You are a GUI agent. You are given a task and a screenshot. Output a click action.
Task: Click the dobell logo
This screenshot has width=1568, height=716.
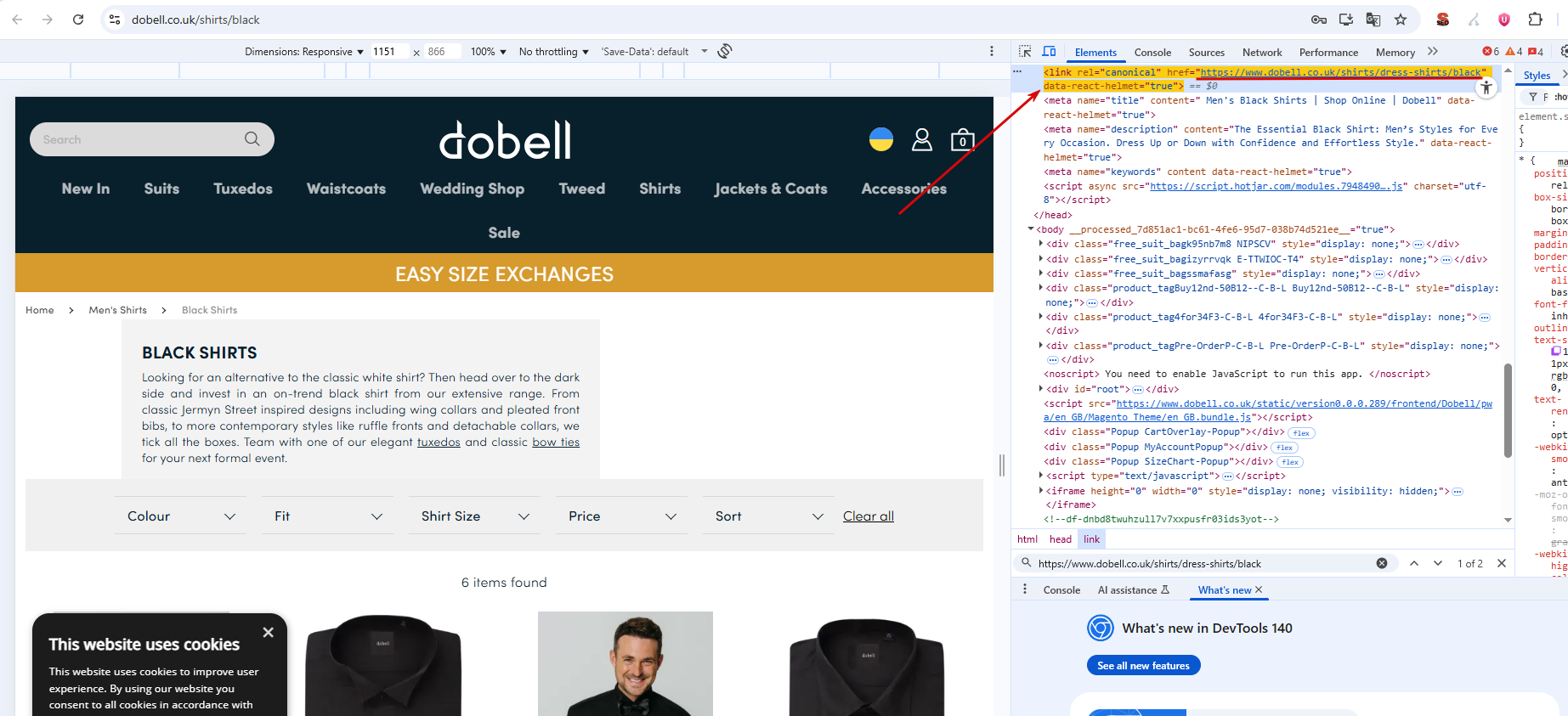click(505, 140)
